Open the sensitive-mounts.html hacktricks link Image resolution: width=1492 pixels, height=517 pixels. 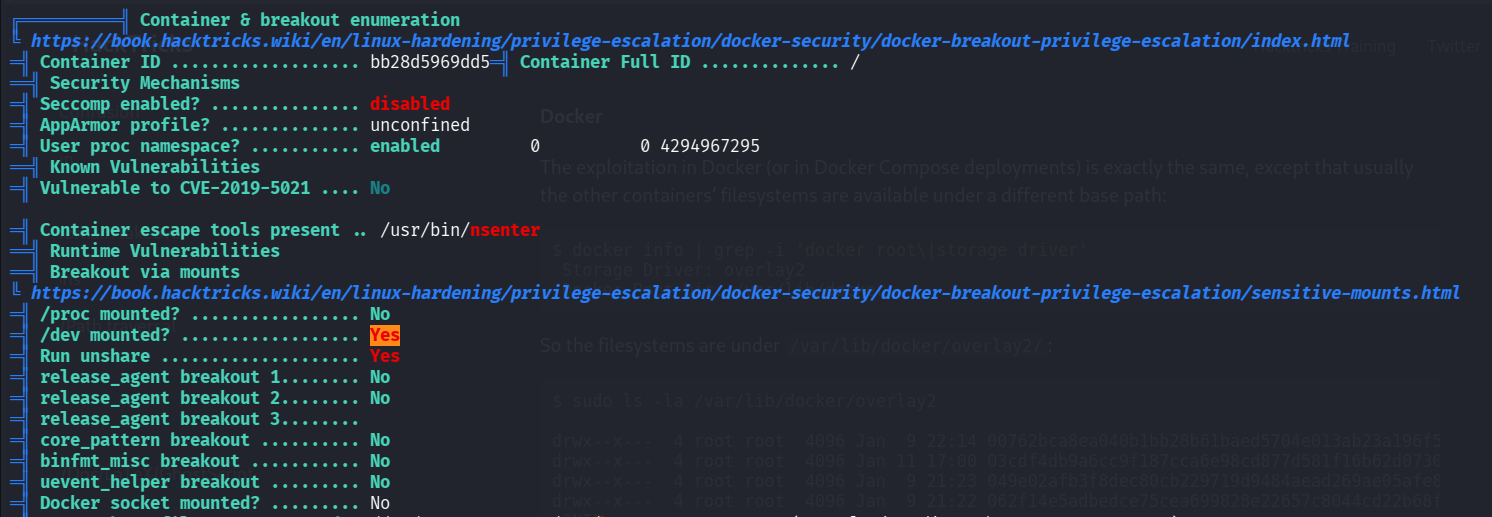(745, 293)
